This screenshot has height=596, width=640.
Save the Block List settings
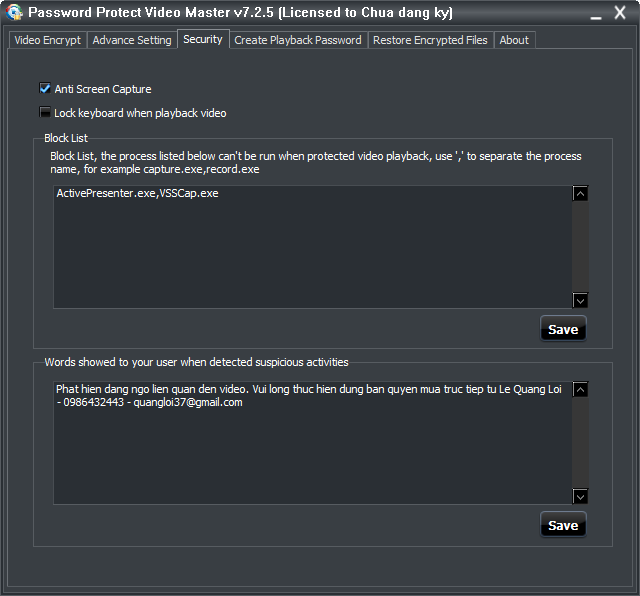[x=563, y=329]
